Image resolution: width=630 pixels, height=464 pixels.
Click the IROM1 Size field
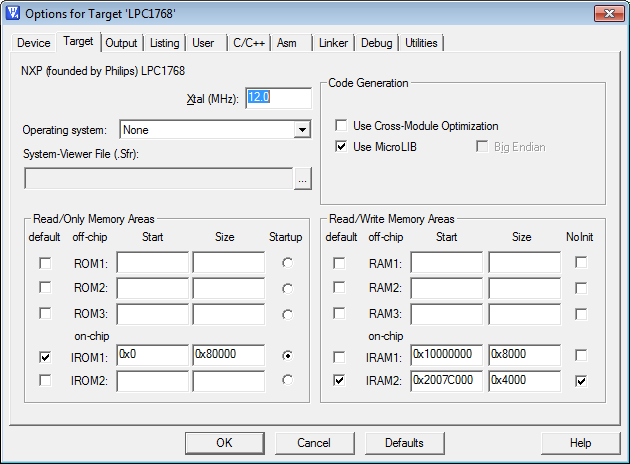[228, 356]
